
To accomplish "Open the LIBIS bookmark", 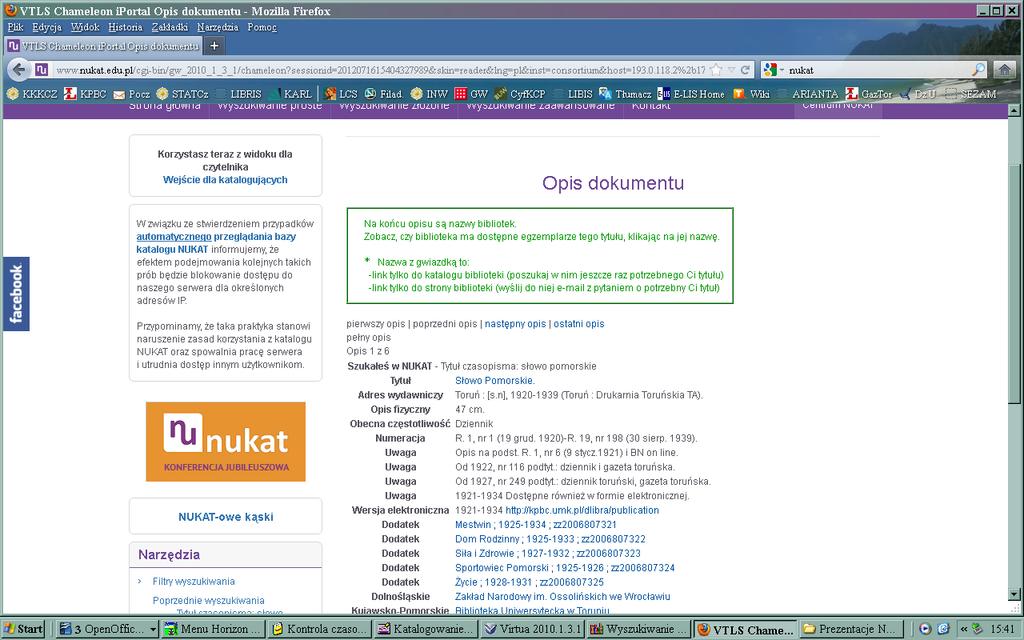I will [573, 94].
